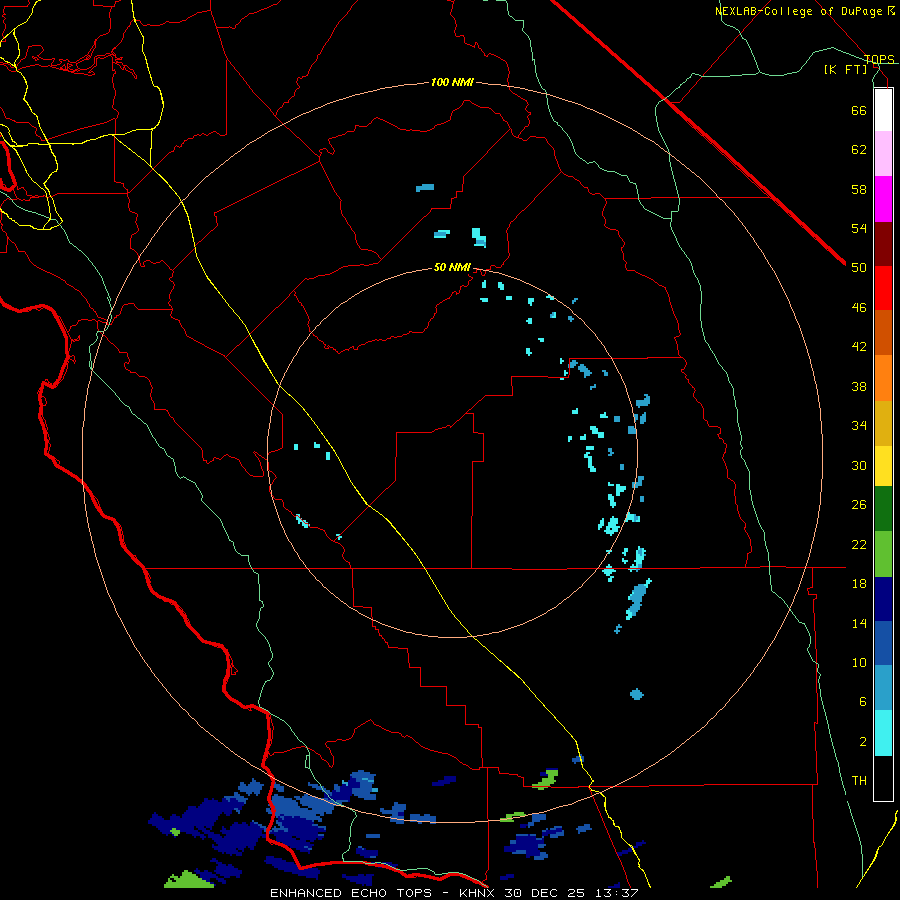Click the legend value 54

[859, 228]
